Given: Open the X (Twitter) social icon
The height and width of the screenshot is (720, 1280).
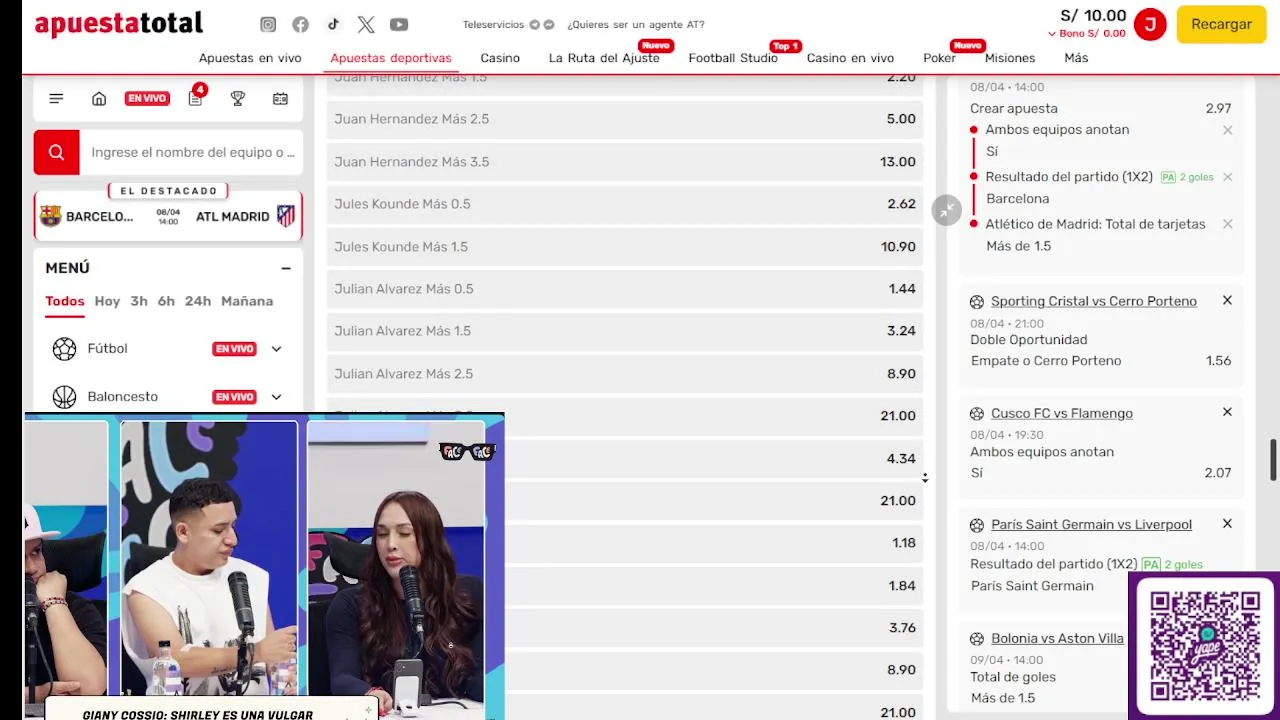Looking at the screenshot, I should click(x=366, y=24).
